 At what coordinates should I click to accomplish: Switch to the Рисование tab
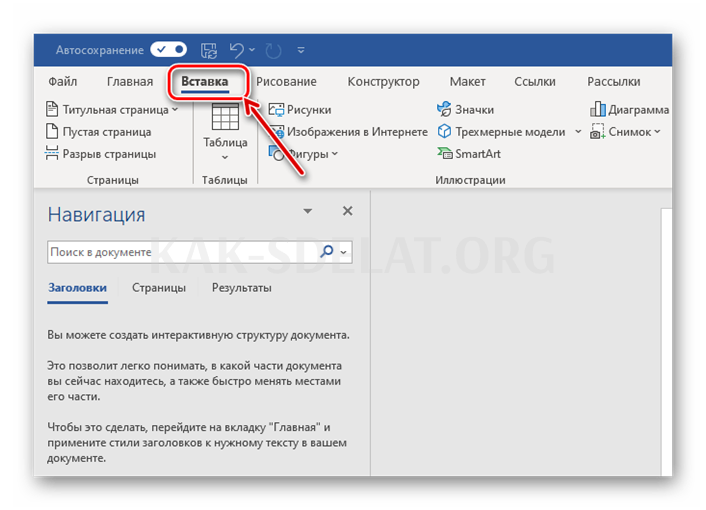pyautogui.click(x=286, y=81)
